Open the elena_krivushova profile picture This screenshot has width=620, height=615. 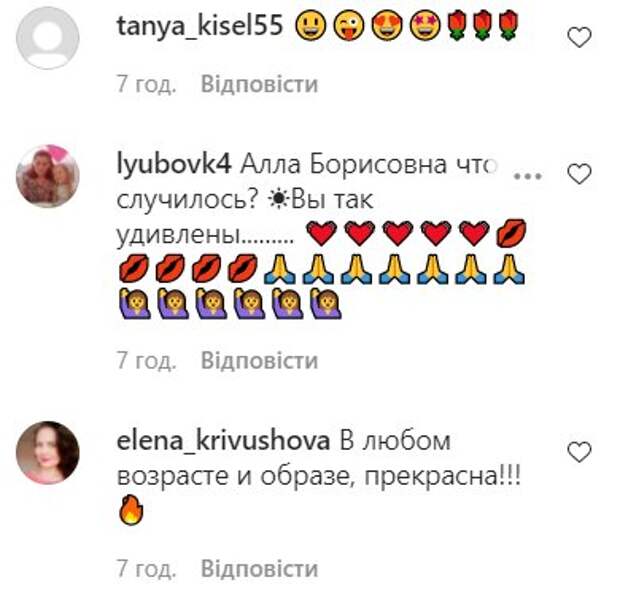[x=47, y=453]
